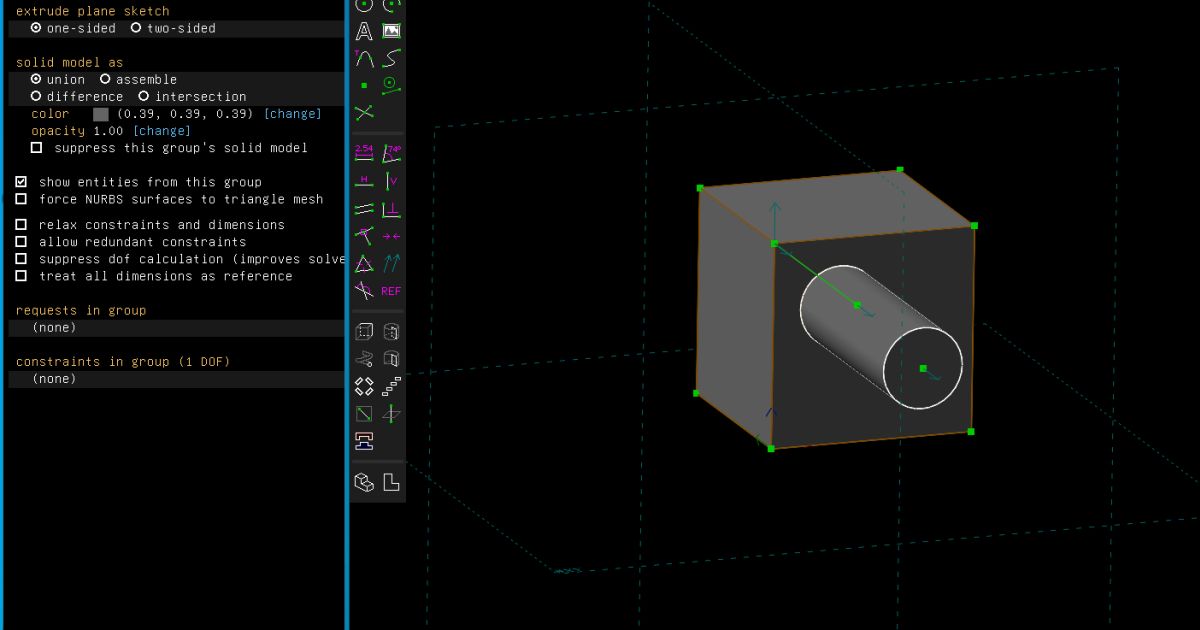The image size is (1200, 630).
Task: Toggle REF reference dimension
Action: [391, 291]
